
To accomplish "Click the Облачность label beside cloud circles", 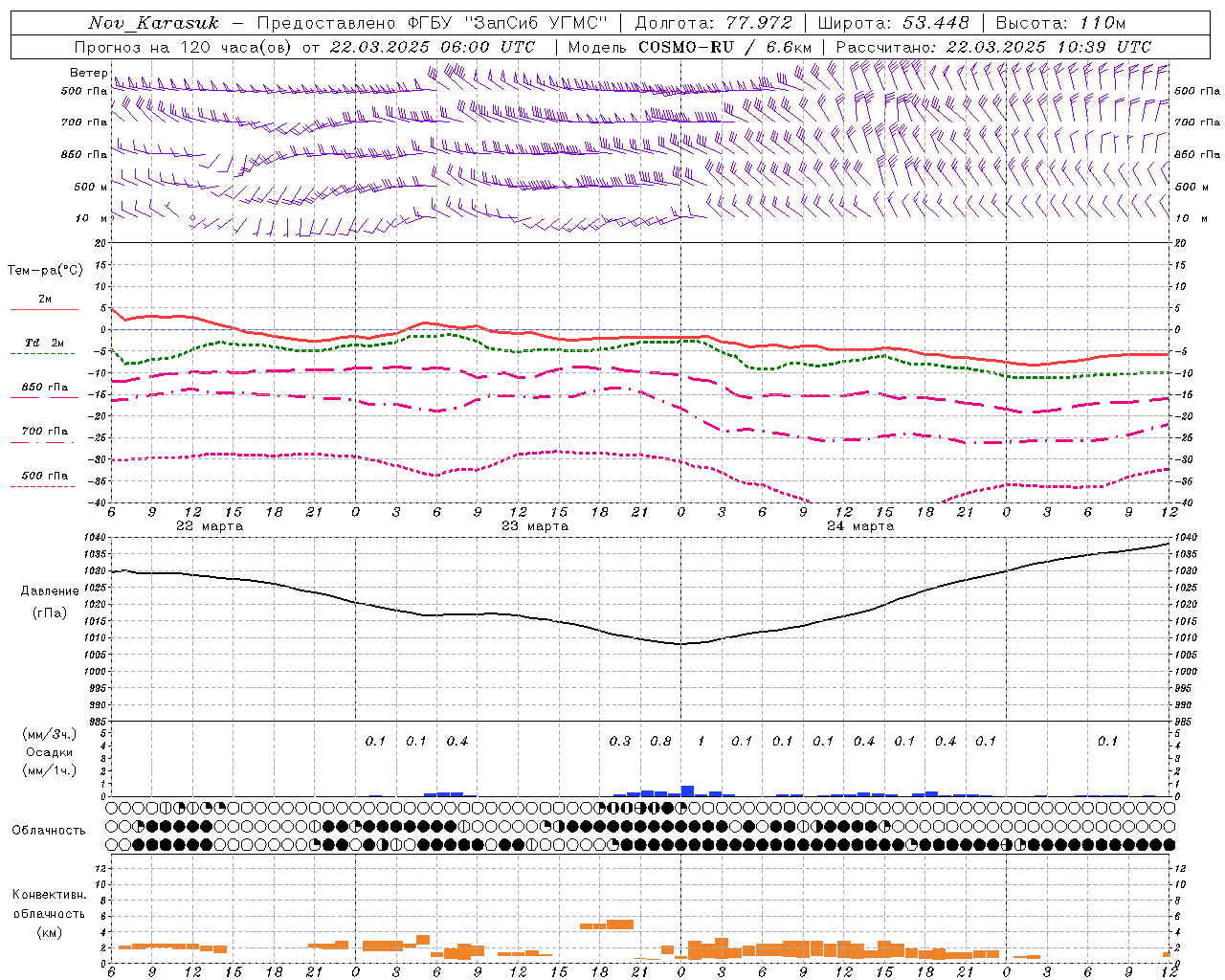I will click(49, 831).
